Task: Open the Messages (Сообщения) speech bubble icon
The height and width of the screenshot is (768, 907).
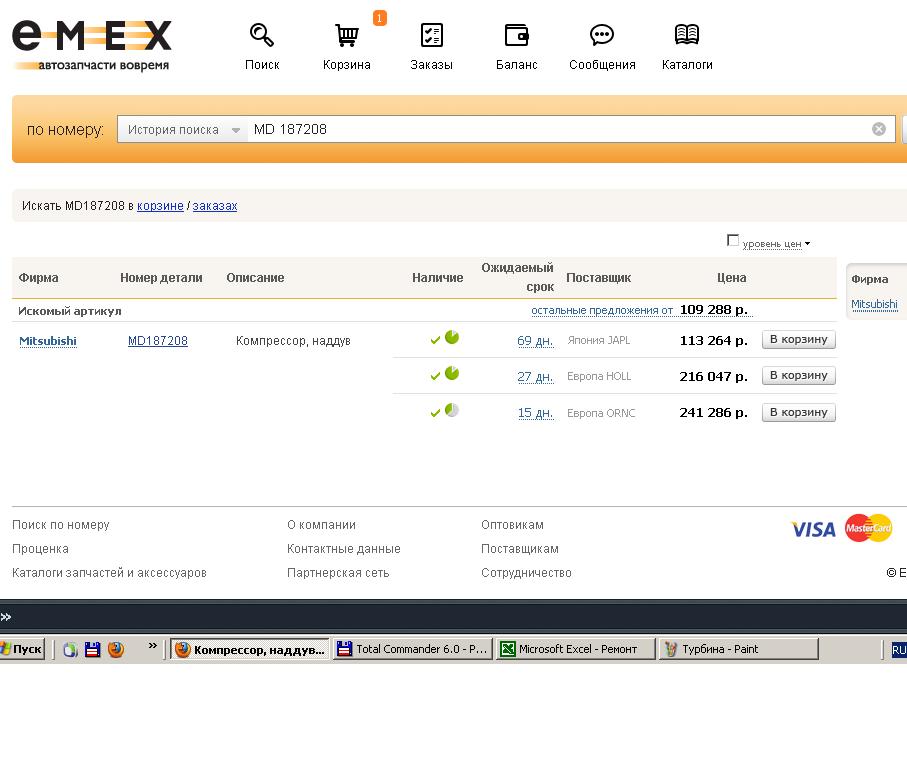Action: [x=602, y=36]
